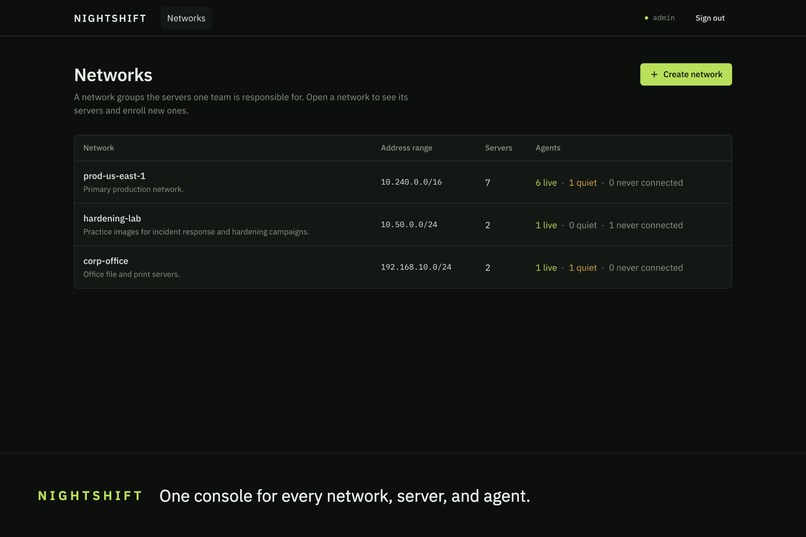Open the Networks nav tab

186,18
